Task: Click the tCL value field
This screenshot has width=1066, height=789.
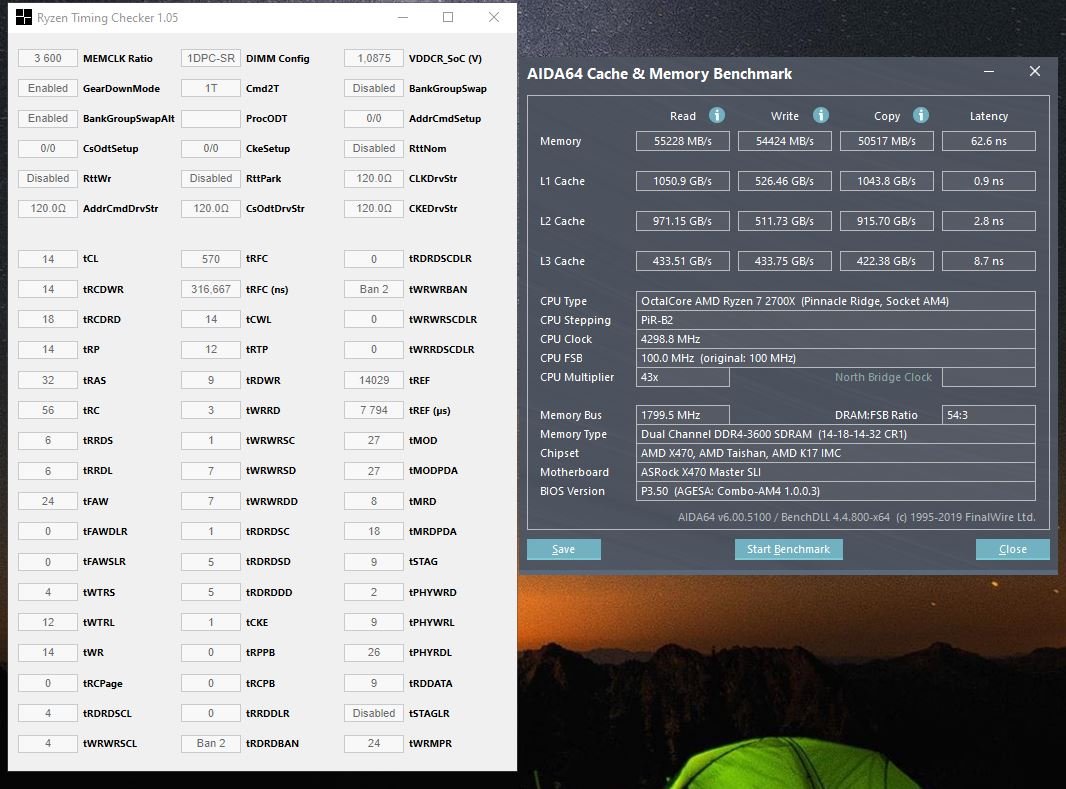Action: (48, 259)
